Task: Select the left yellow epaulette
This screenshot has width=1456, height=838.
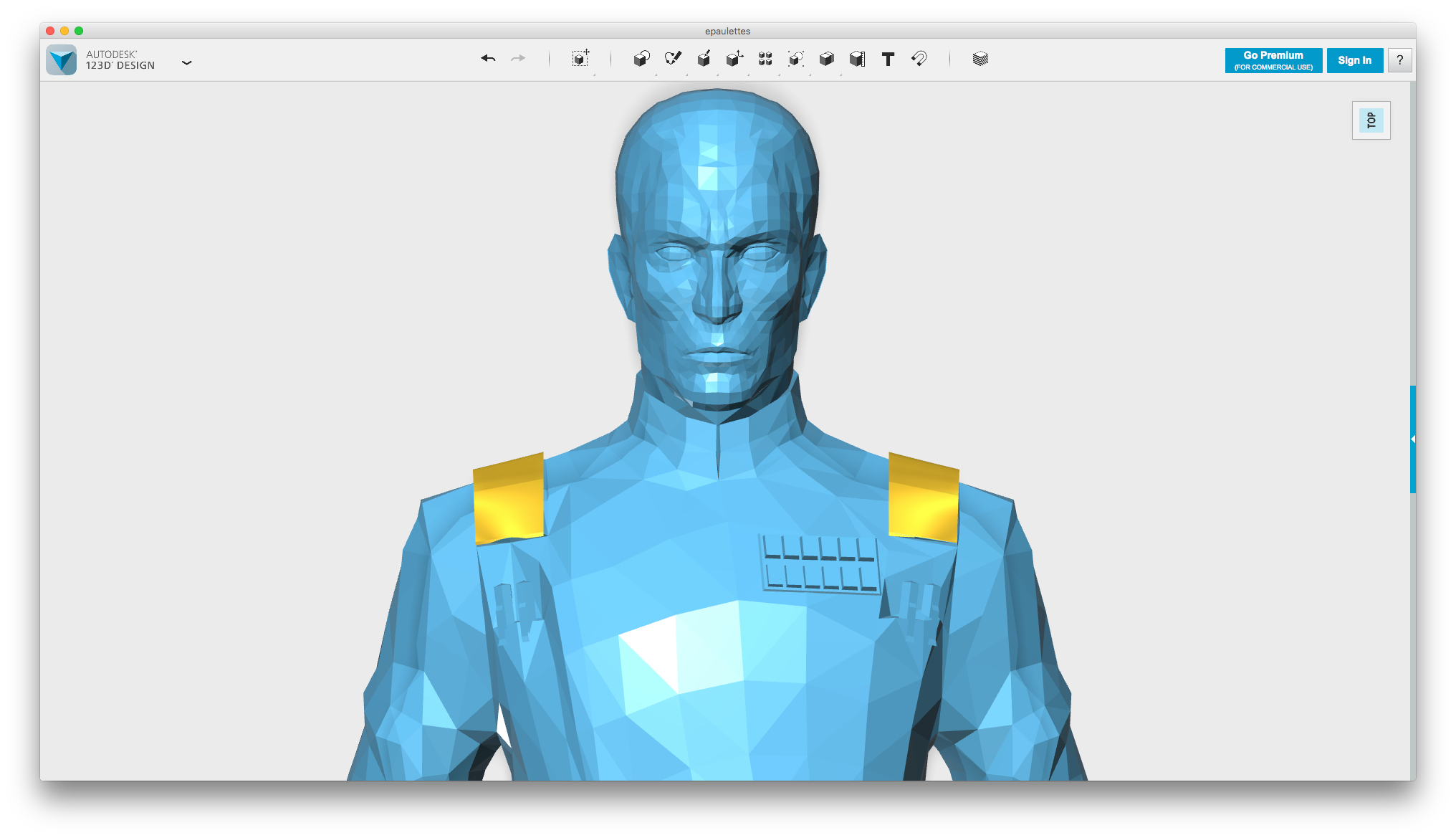Action: tap(509, 499)
